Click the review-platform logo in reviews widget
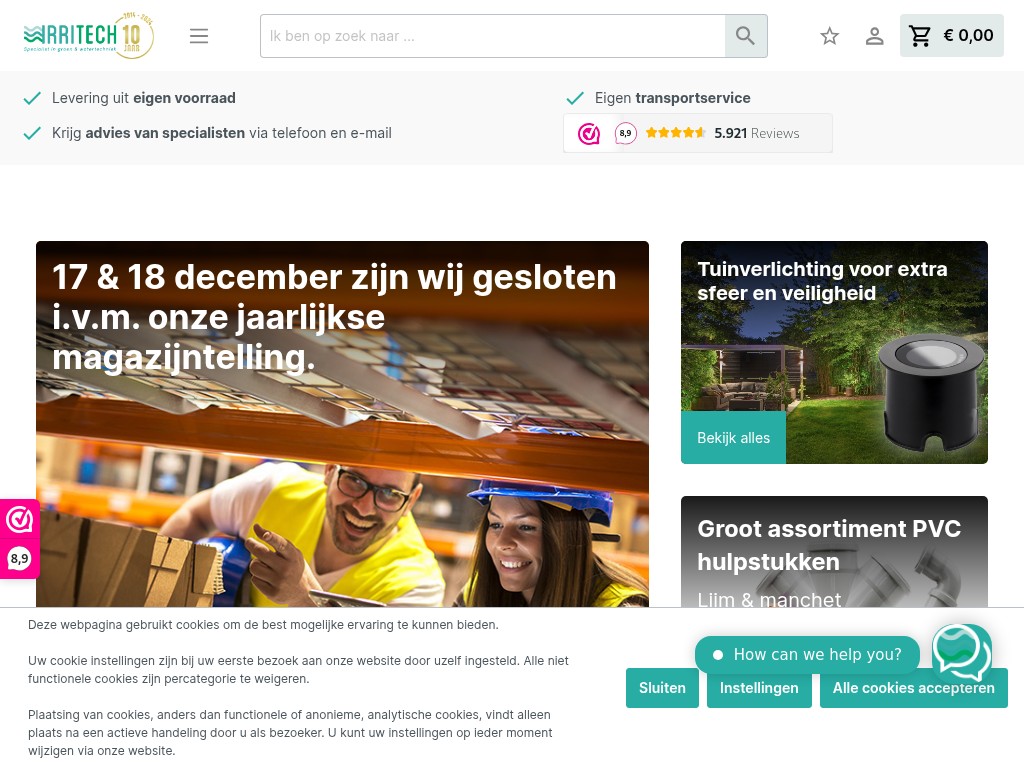 588,134
